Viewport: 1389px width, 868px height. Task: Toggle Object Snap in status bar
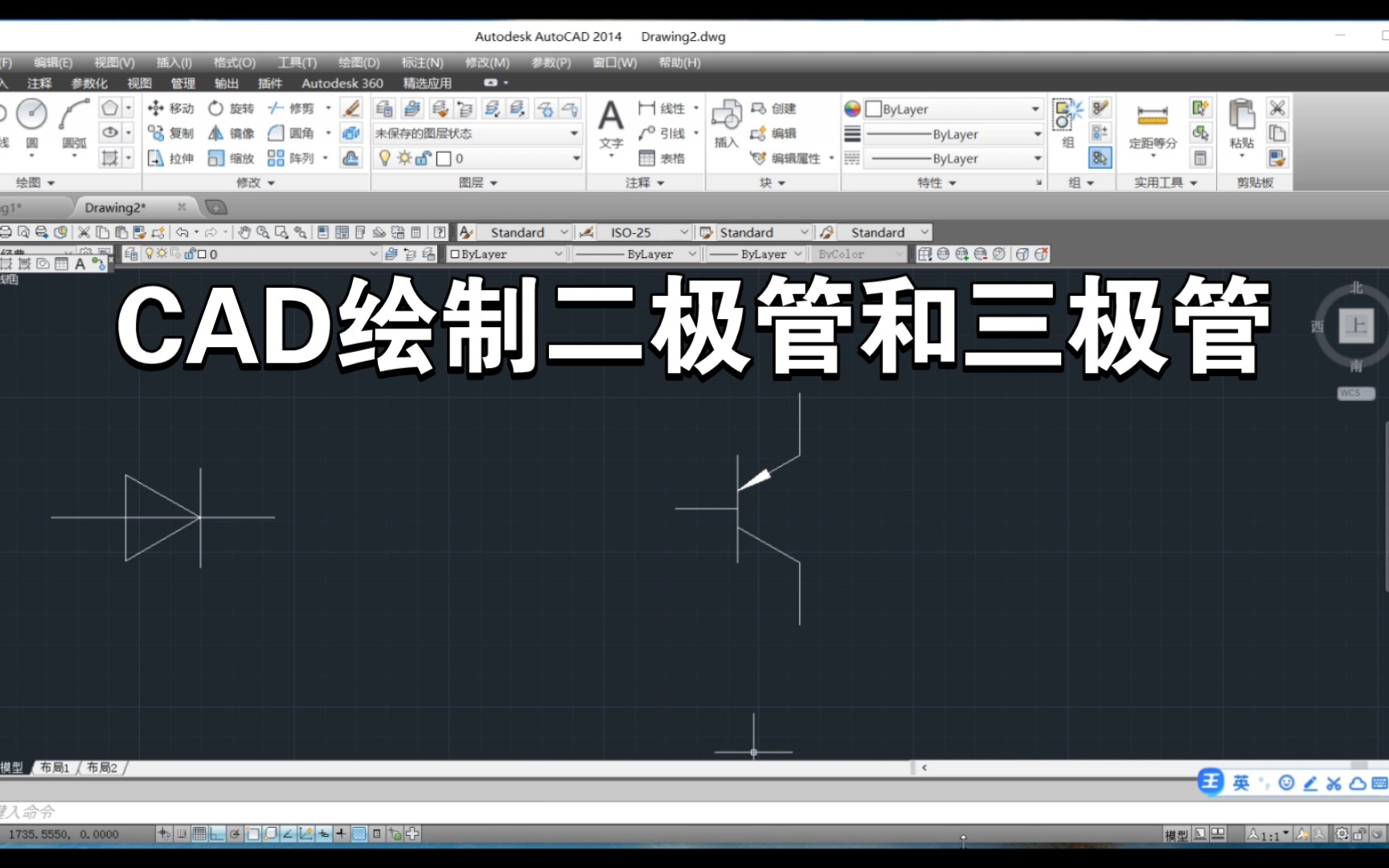(x=252, y=833)
